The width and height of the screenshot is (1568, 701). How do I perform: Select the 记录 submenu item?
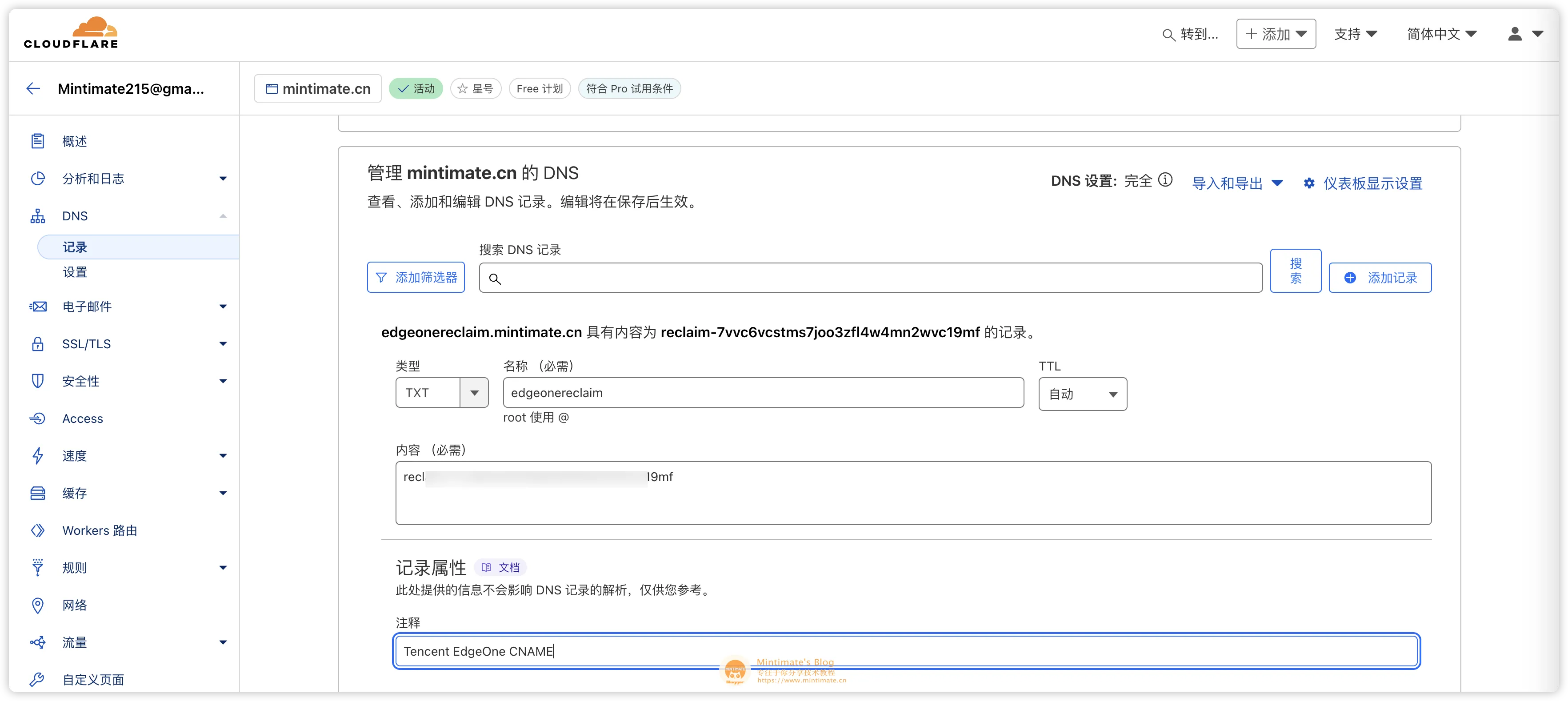tap(138, 247)
